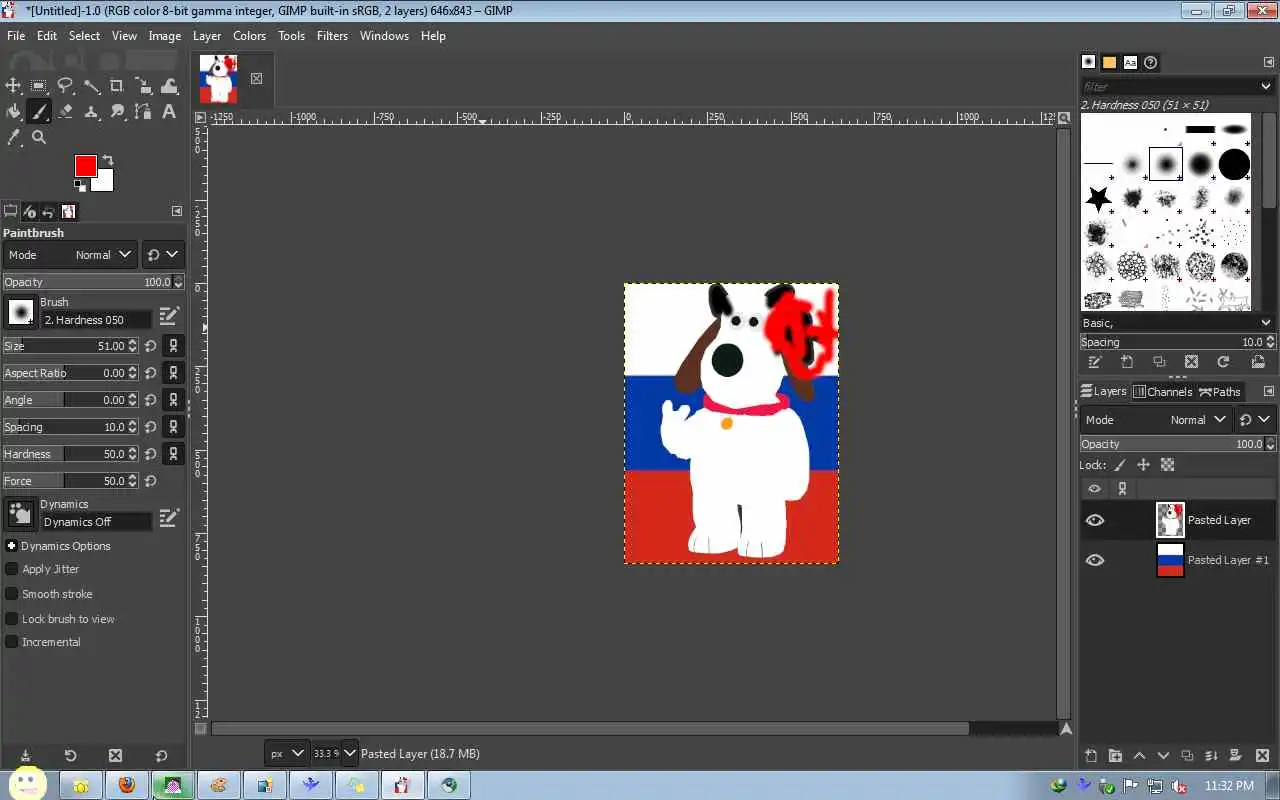Viewport: 1280px width, 800px height.
Task: Open the dynamics editor next to Dynamics Off
Action: coord(169,517)
